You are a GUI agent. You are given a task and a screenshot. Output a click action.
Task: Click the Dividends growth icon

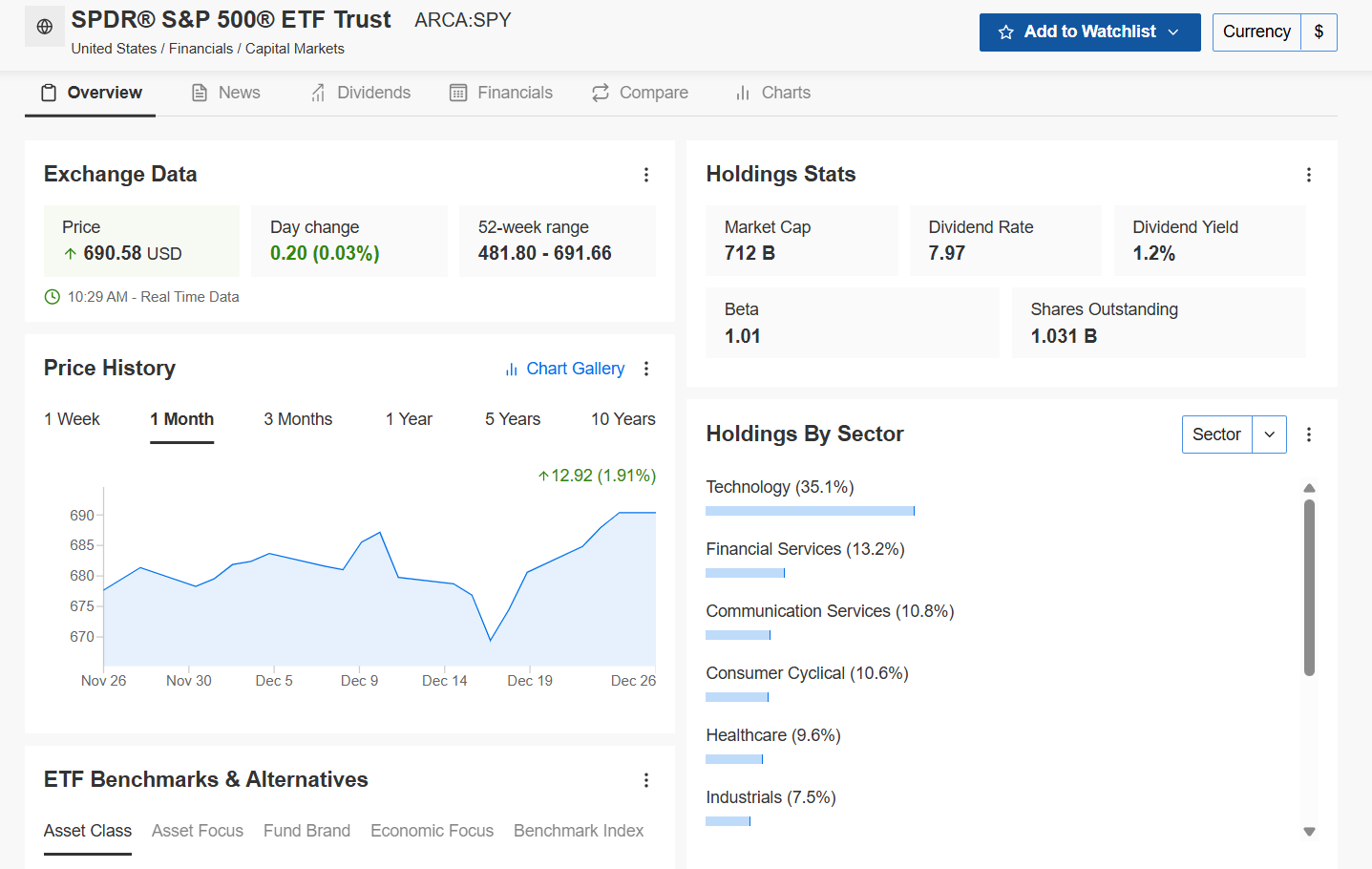[318, 93]
